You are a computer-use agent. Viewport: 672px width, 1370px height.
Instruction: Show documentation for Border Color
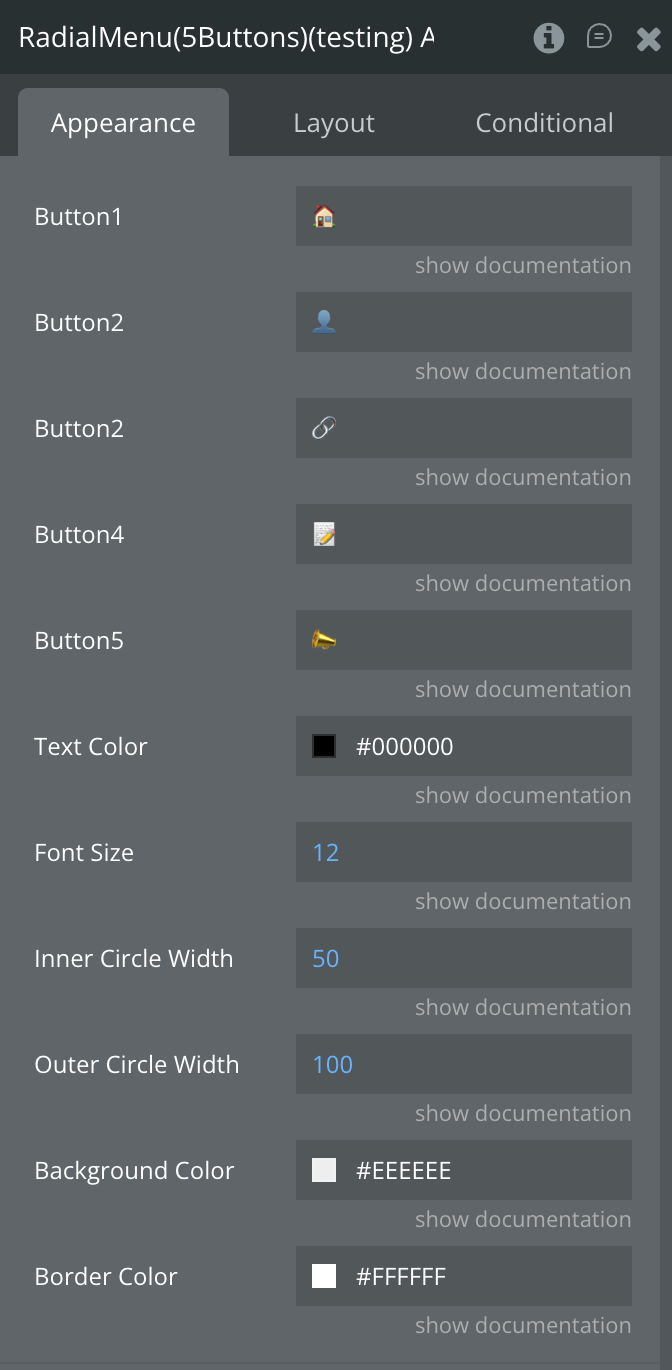tap(523, 1326)
